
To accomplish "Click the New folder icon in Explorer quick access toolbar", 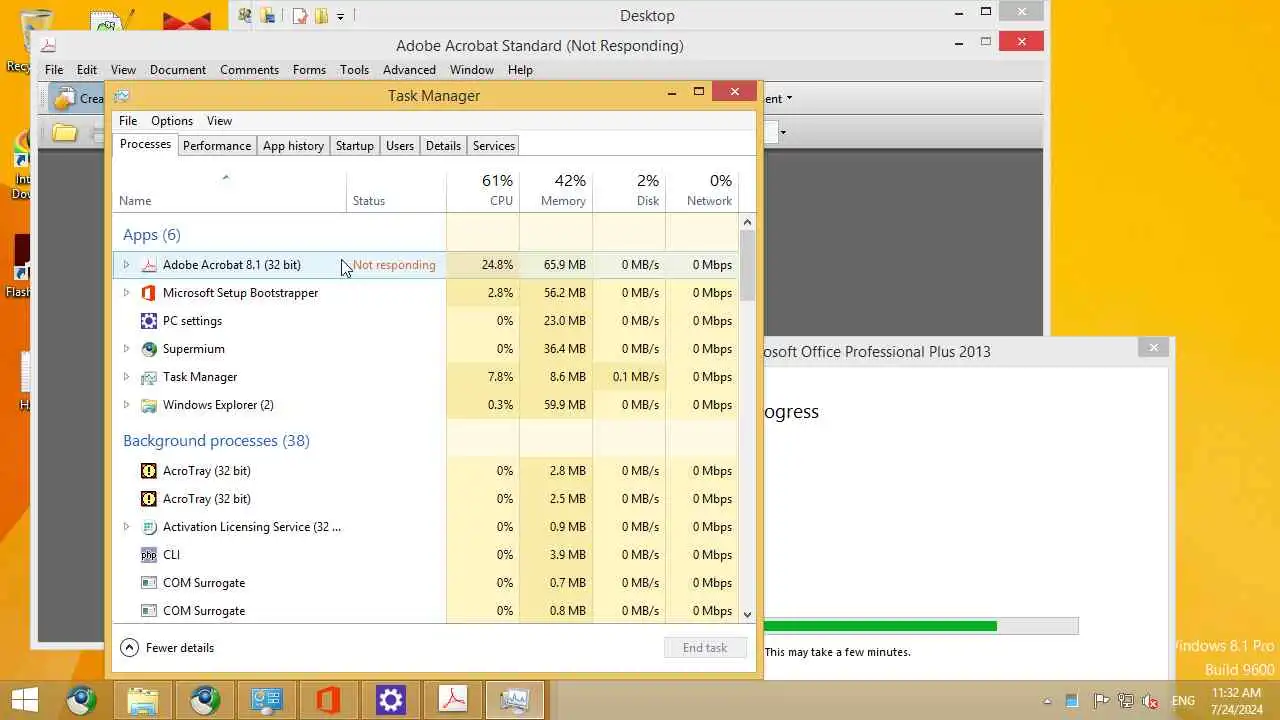I will click(x=321, y=16).
